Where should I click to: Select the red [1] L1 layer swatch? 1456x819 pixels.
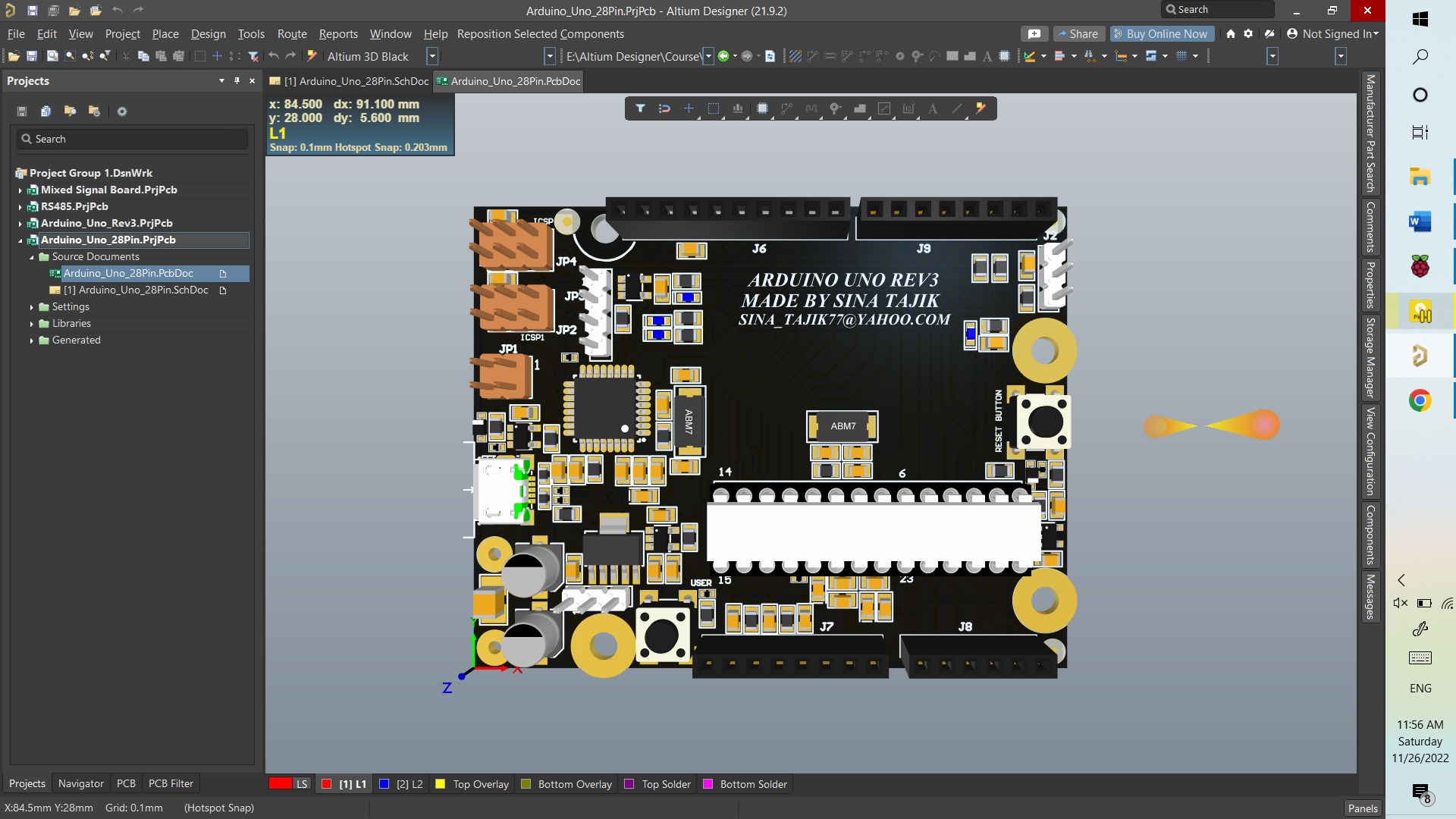pos(327,784)
